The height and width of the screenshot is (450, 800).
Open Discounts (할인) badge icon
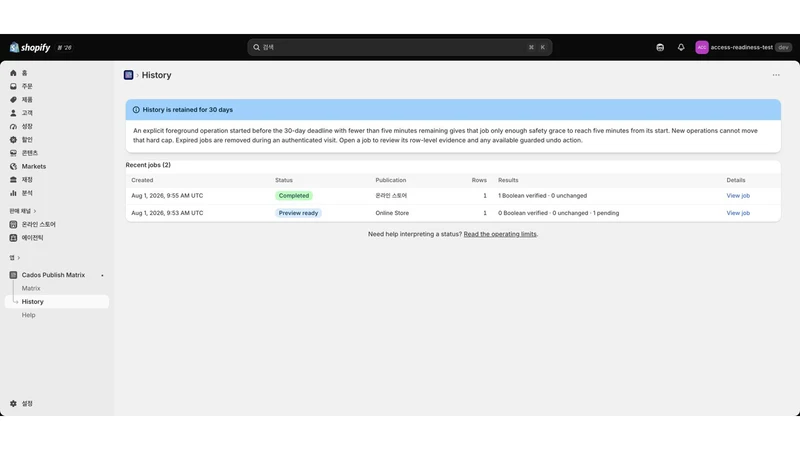pos(13,140)
